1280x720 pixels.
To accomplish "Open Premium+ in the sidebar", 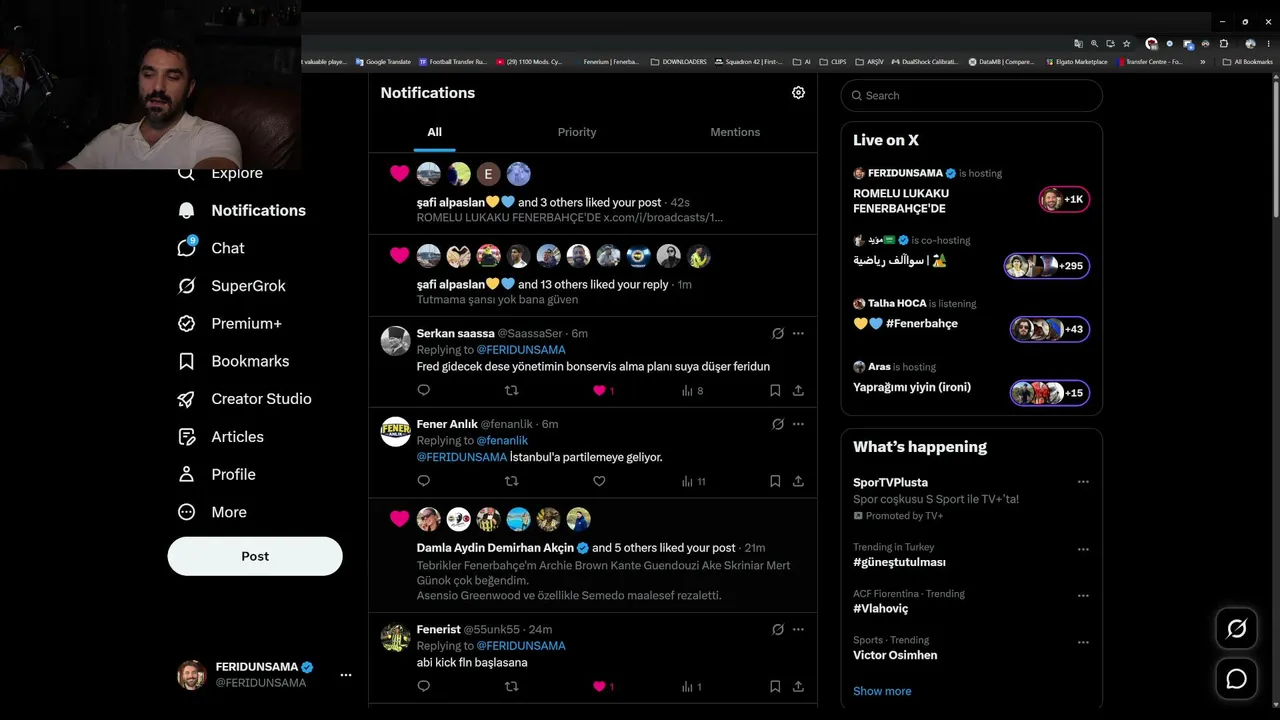I will coord(229,323).
